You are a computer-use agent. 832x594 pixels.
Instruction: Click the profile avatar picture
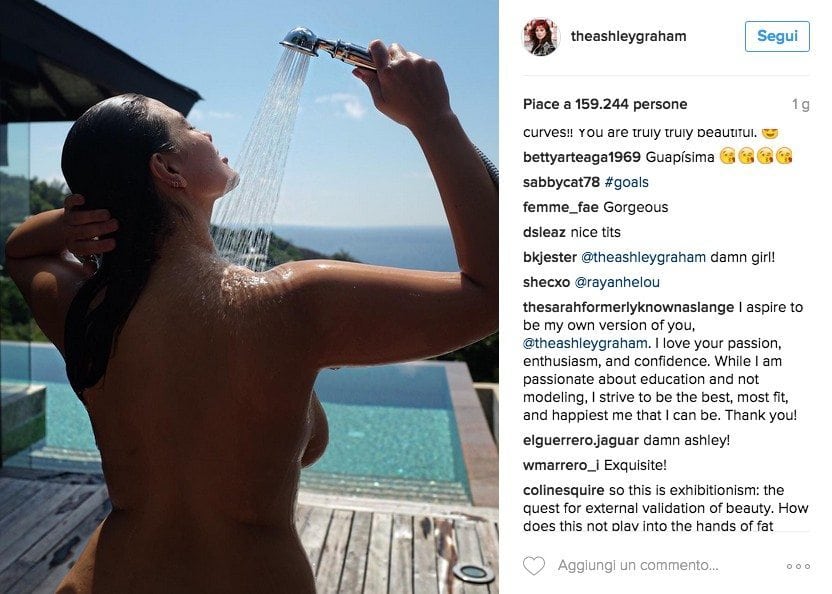pos(541,37)
